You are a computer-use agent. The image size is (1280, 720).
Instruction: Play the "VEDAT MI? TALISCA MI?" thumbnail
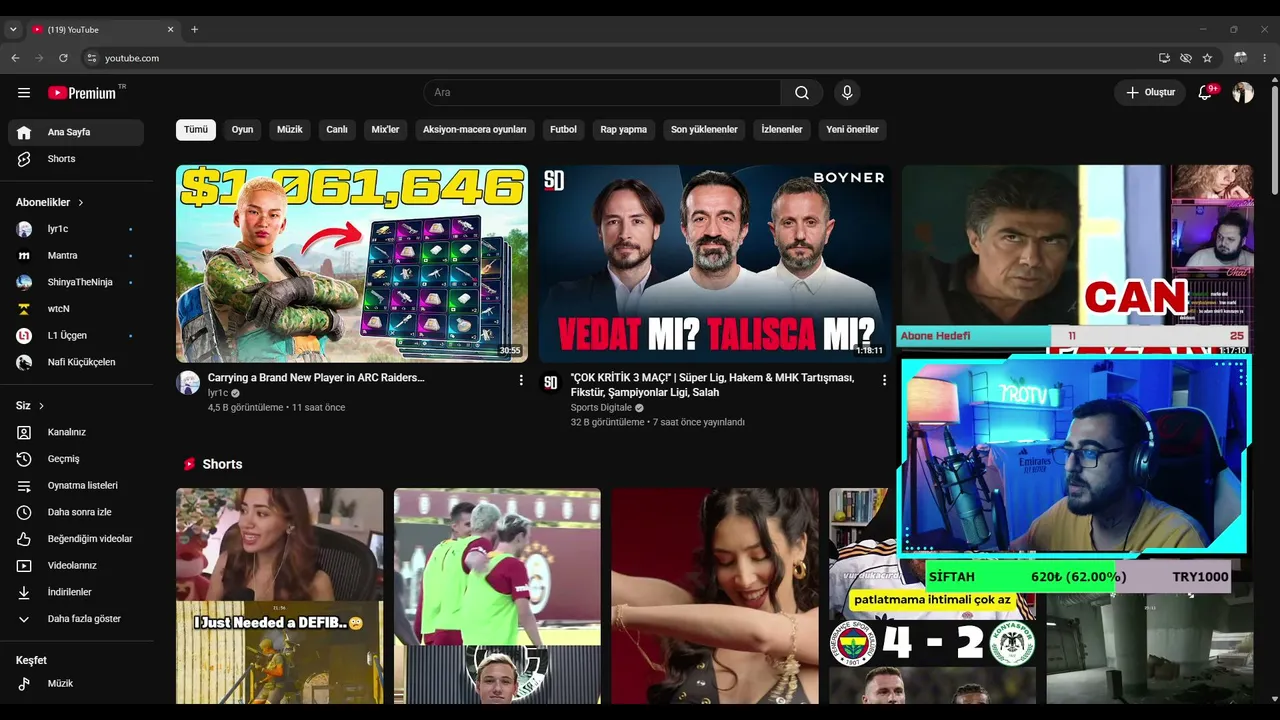[714, 263]
